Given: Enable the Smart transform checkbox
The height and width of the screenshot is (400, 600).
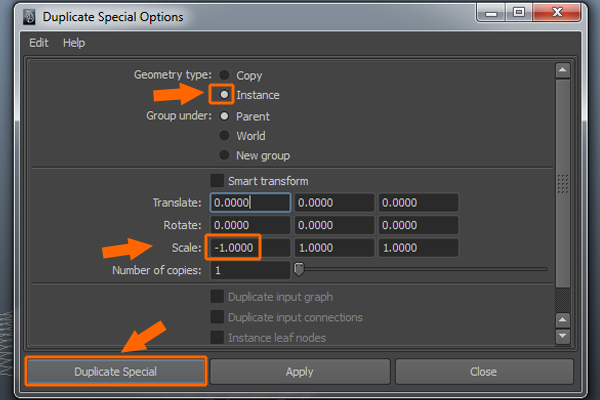Looking at the screenshot, I should point(217,180).
